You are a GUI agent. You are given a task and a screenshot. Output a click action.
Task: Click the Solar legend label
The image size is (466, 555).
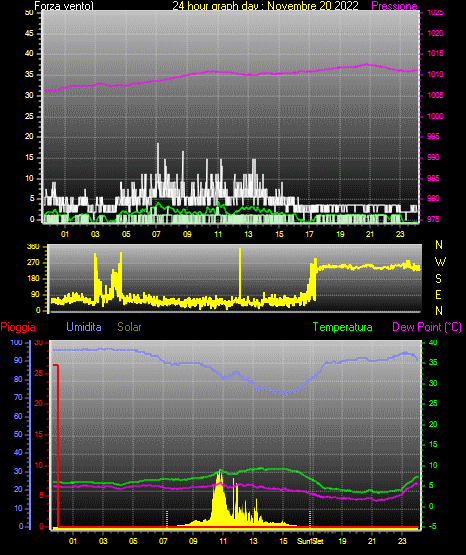pyautogui.click(x=129, y=327)
